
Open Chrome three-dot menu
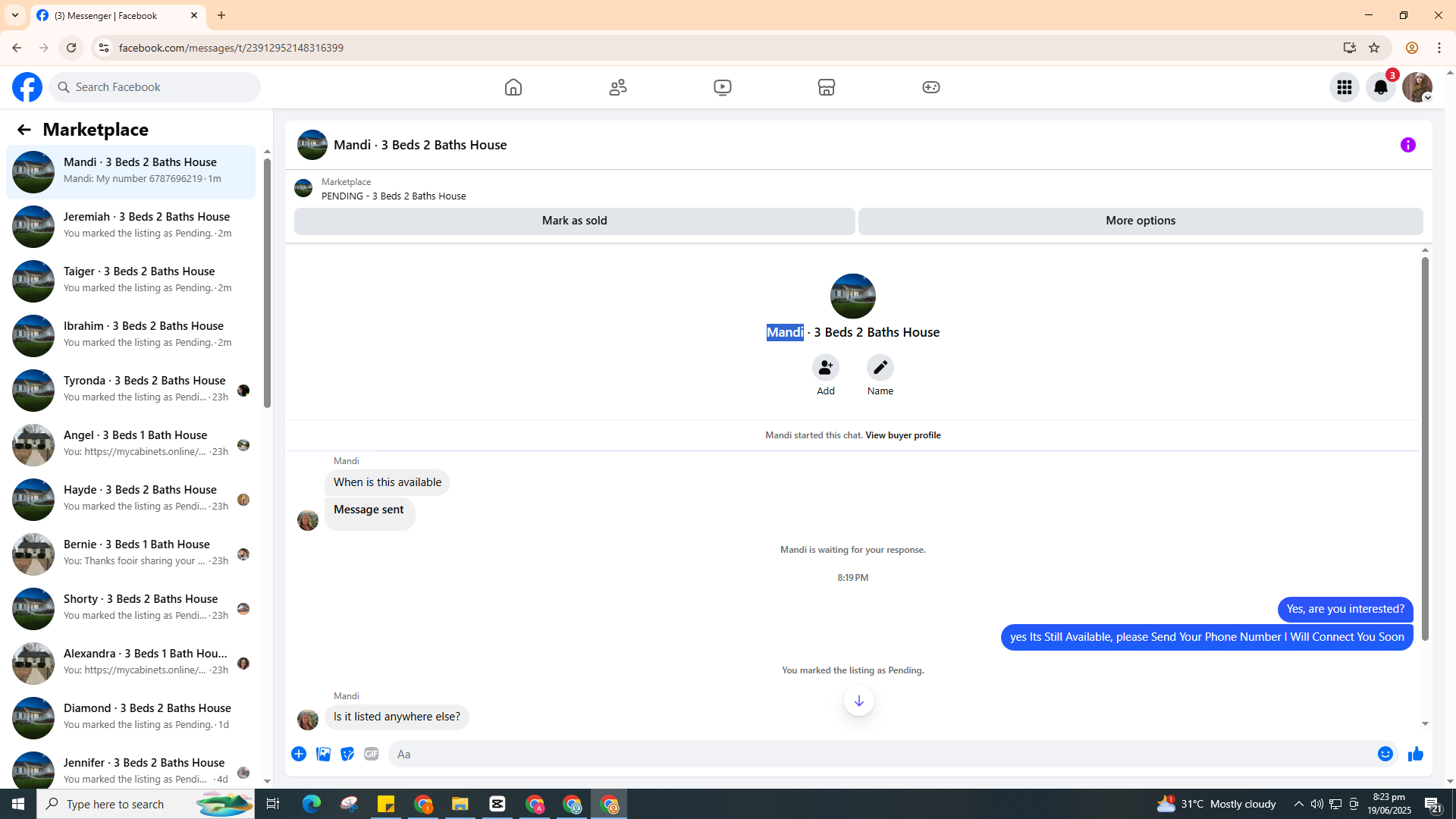tap(1439, 48)
